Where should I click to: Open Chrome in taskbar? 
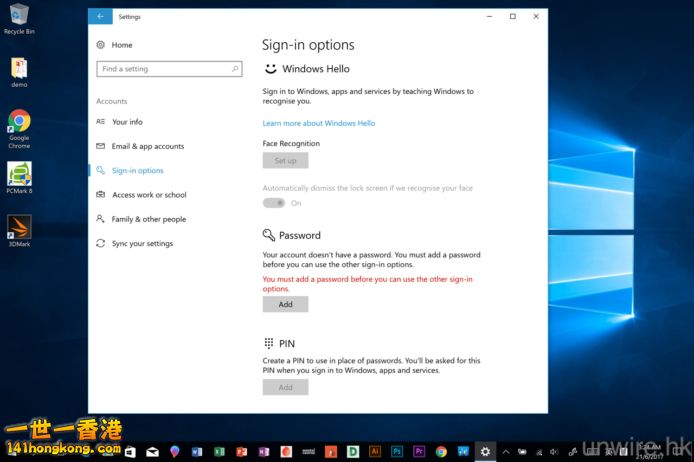click(441, 451)
